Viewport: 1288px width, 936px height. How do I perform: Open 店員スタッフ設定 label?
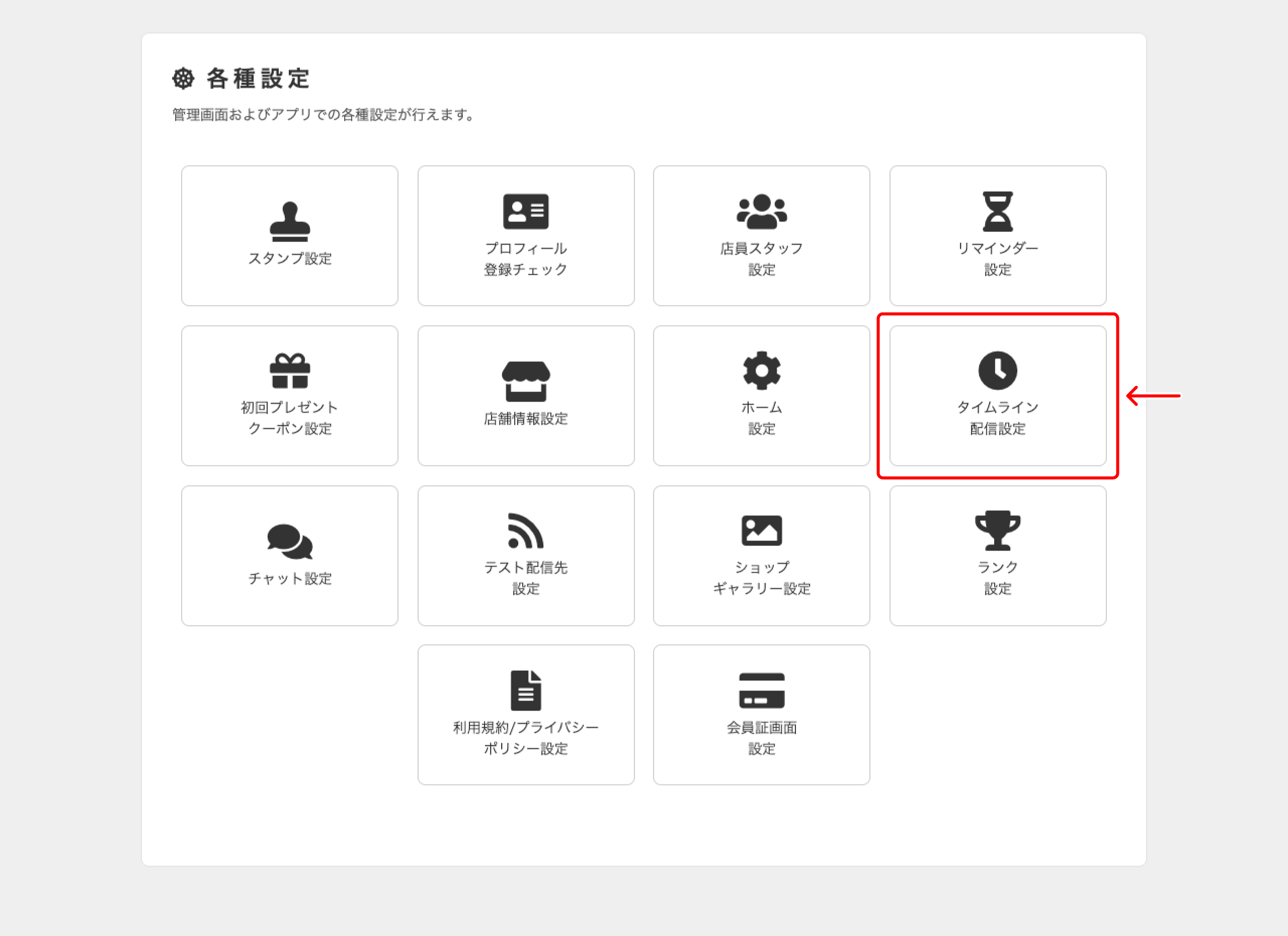762,259
